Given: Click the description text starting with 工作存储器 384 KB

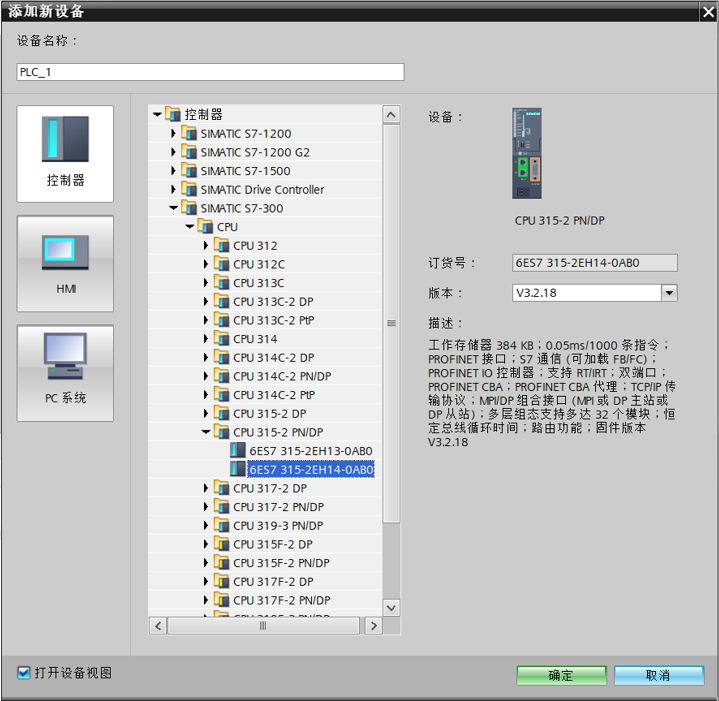Looking at the screenshot, I should (552, 393).
